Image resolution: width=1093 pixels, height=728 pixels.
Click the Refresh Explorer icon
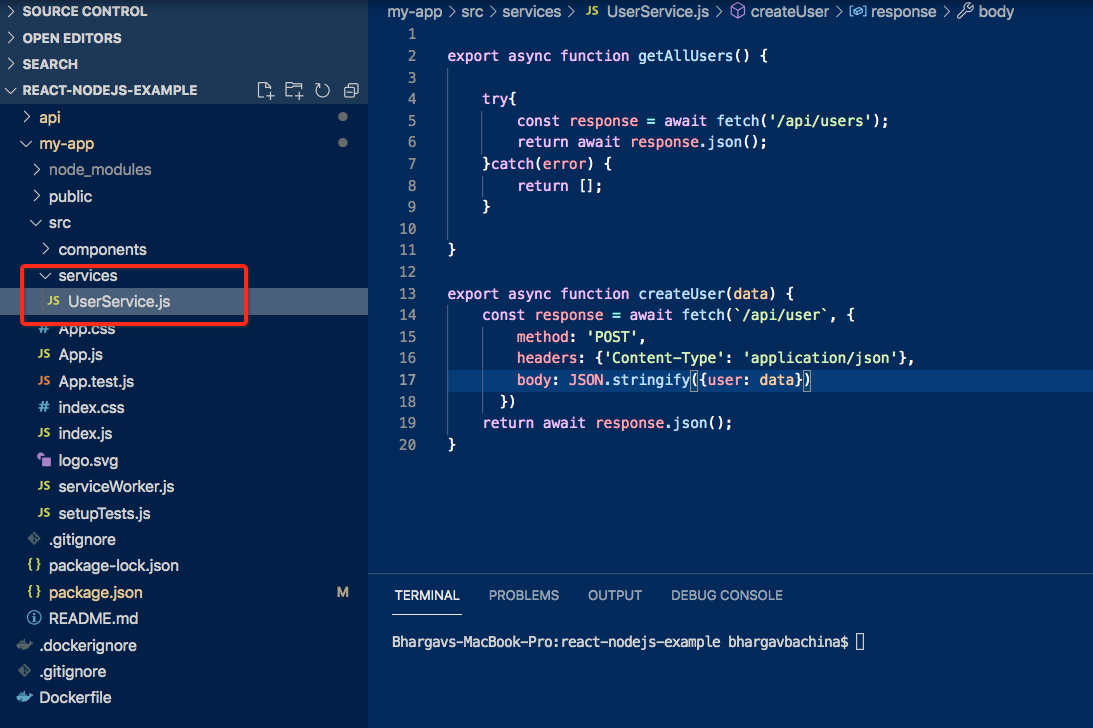tap(322, 90)
